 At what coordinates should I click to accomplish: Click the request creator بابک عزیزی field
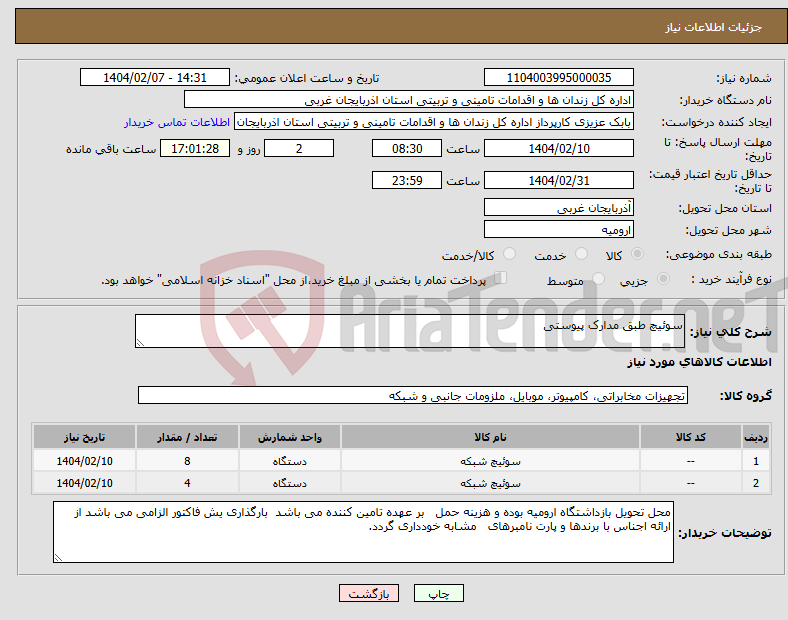(434, 122)
